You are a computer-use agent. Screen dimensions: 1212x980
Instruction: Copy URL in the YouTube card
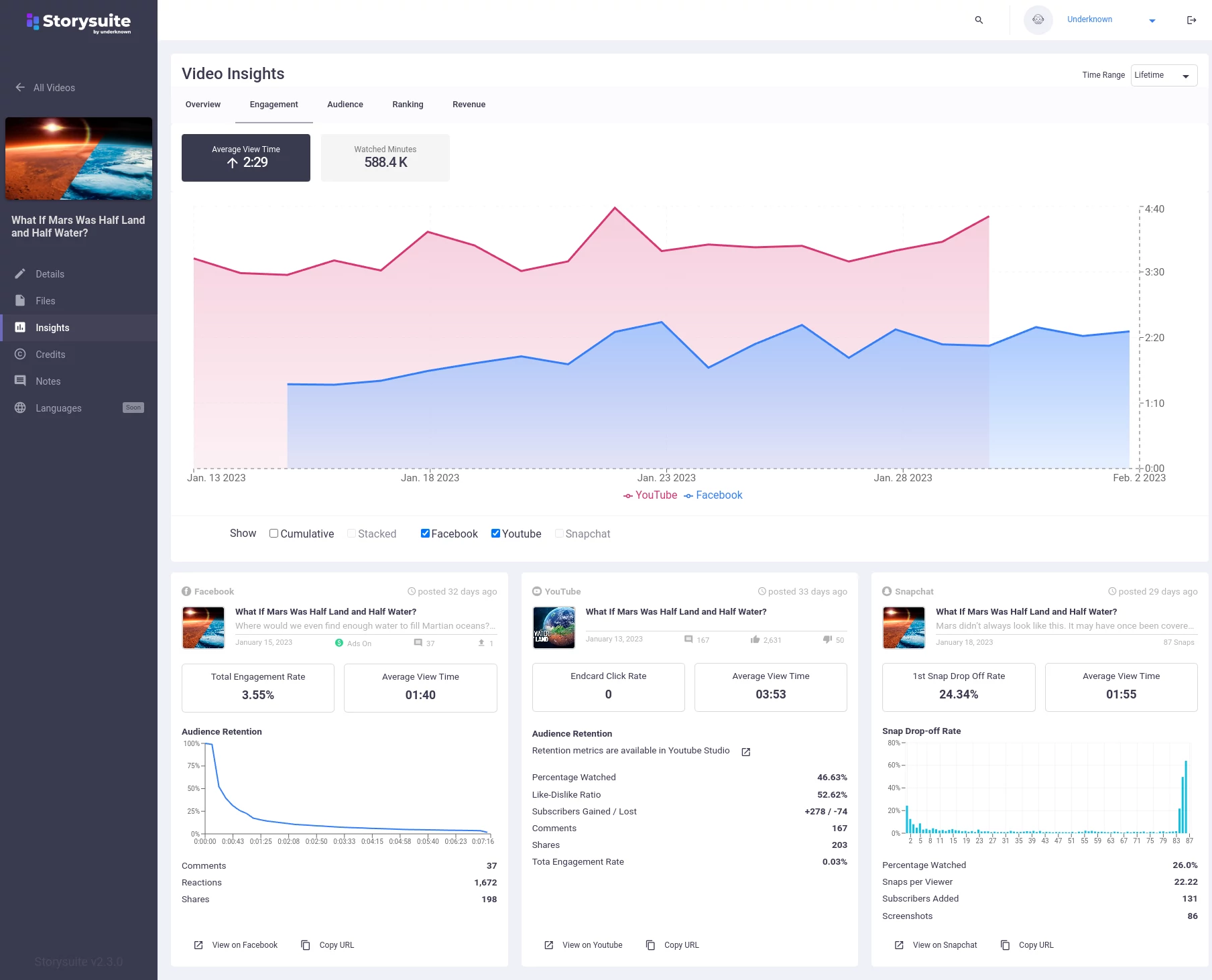pos(682,945)
